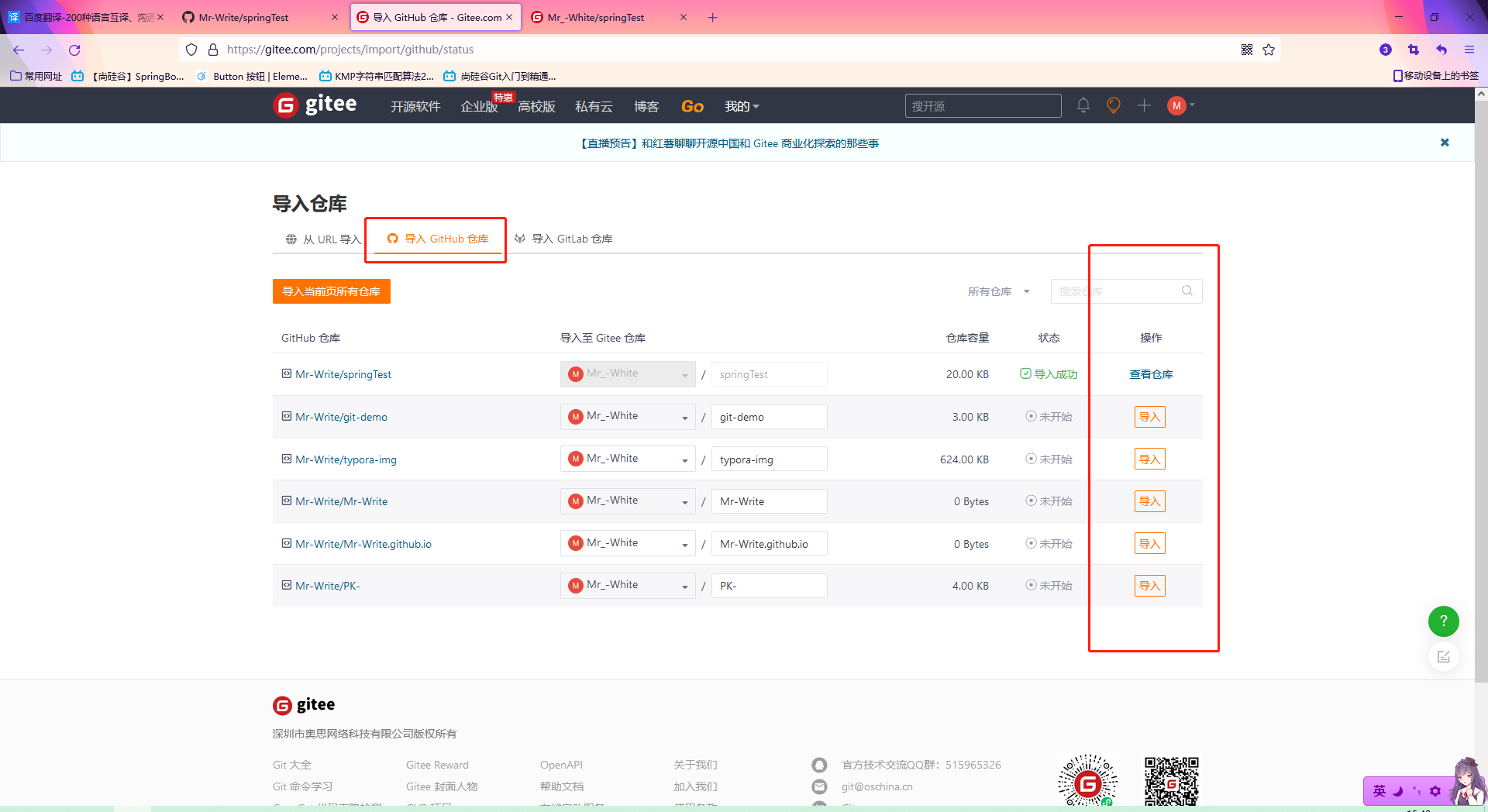Click the git-demo repository name field

coord(770,417)
